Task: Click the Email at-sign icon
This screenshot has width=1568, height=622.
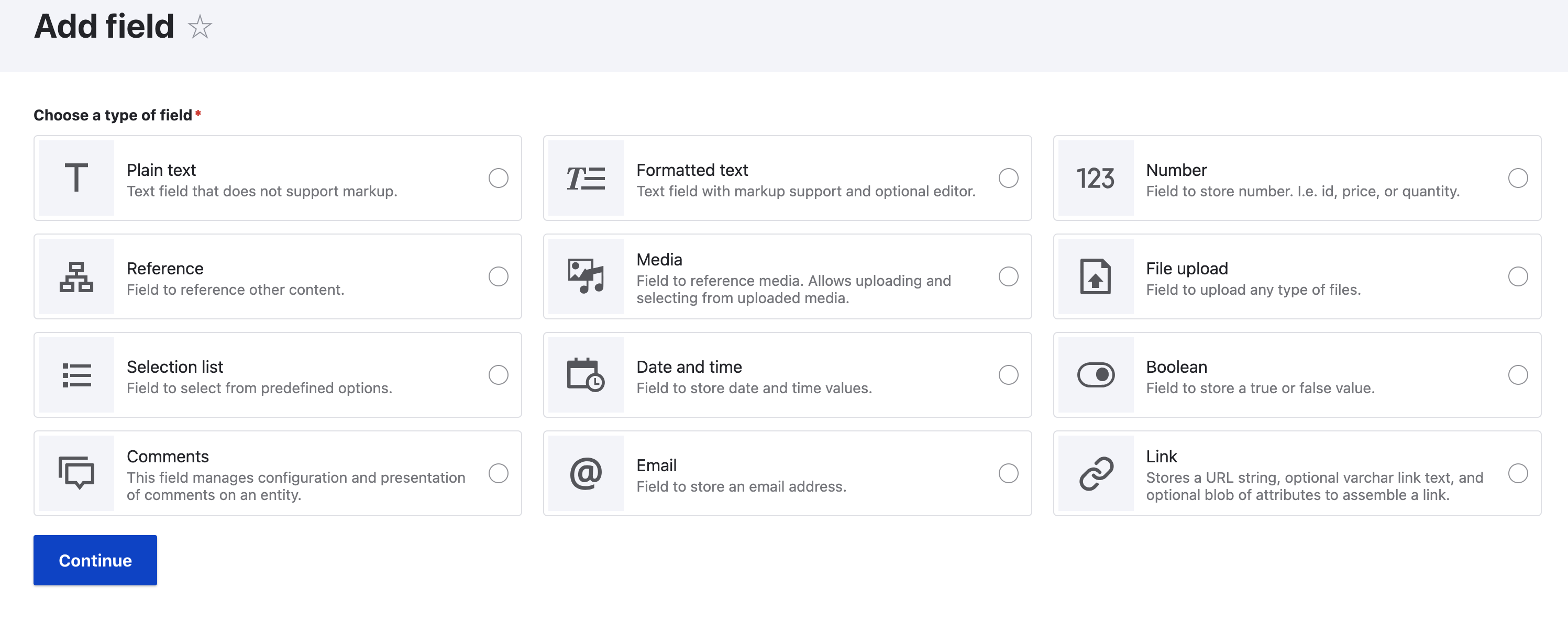Action: [586, 473]
